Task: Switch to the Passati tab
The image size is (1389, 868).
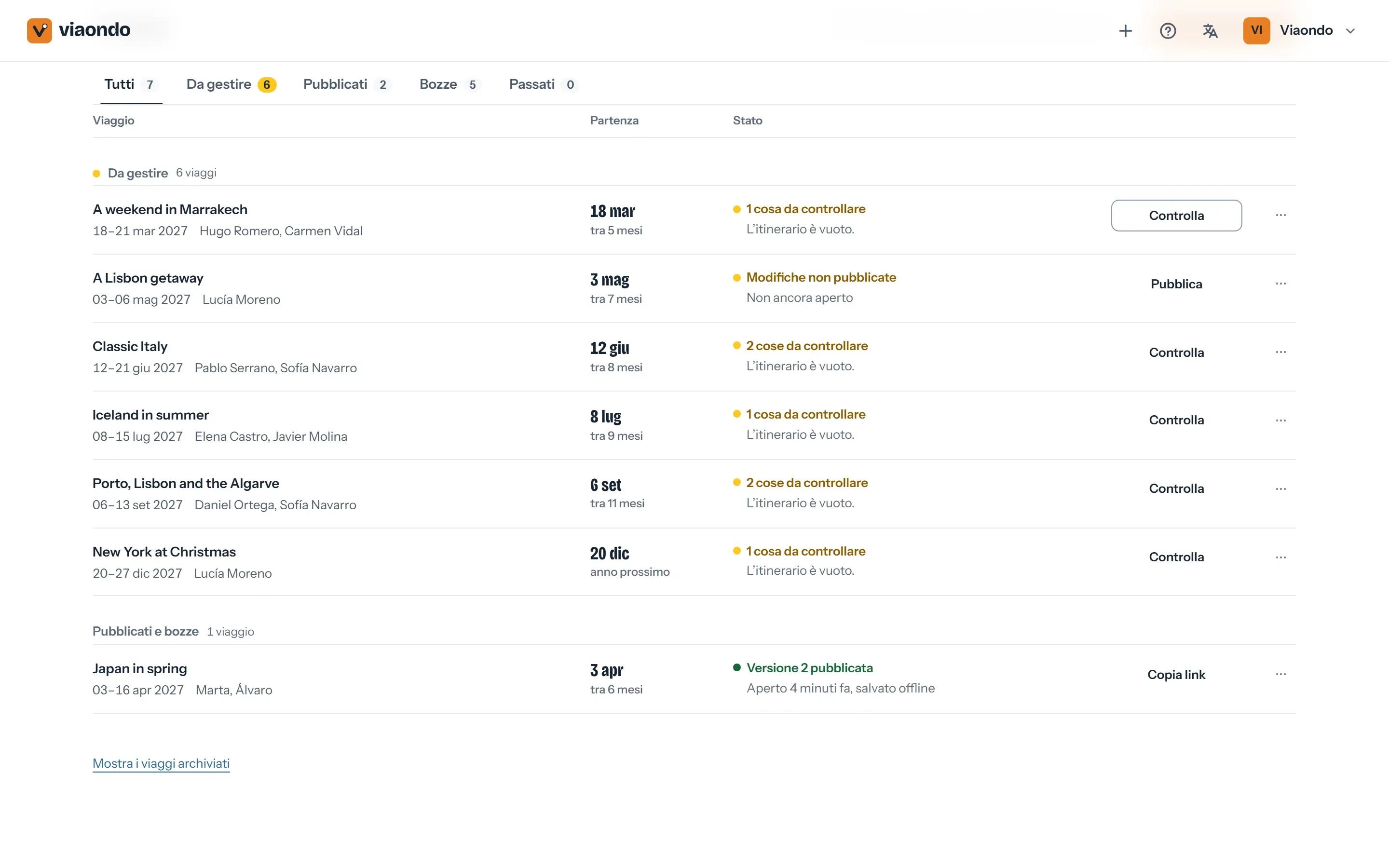Action: tap(543, 84)
